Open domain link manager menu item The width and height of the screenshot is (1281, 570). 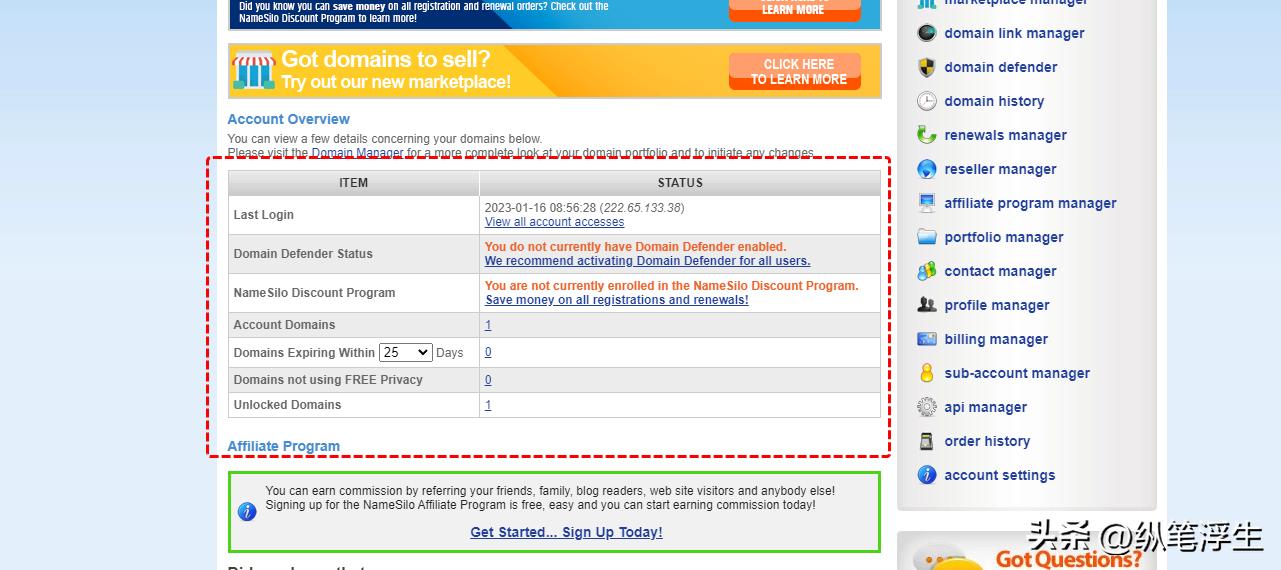click(1014, 33)
